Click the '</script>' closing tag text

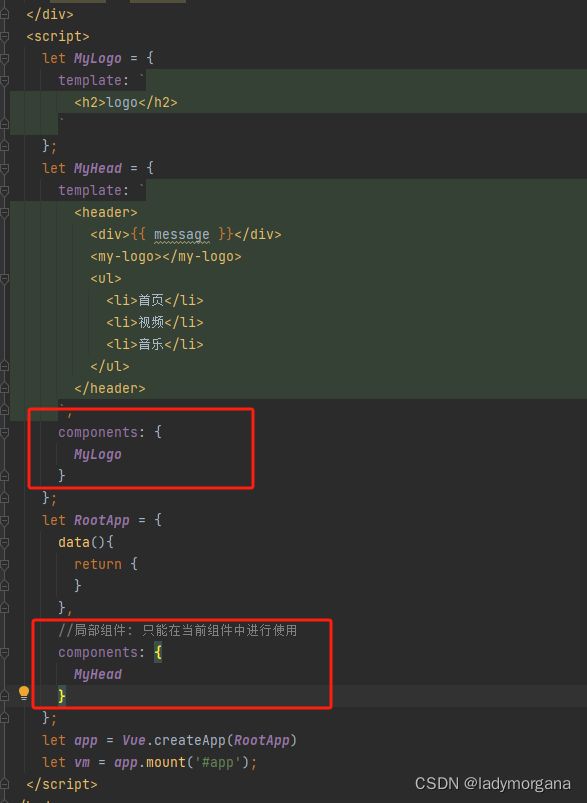click(x=61, y=784)
